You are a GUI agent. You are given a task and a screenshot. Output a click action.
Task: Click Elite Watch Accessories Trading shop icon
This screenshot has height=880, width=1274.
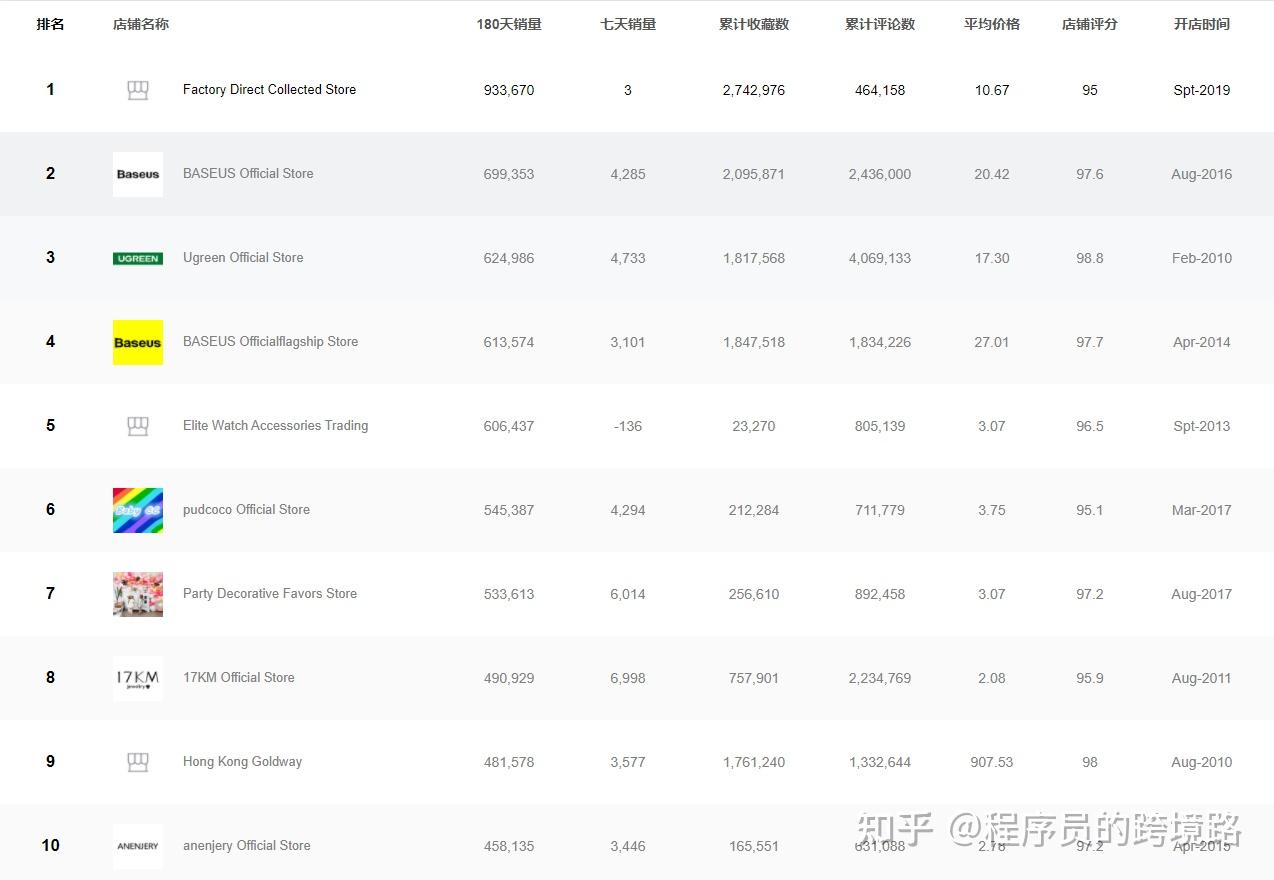138,426
